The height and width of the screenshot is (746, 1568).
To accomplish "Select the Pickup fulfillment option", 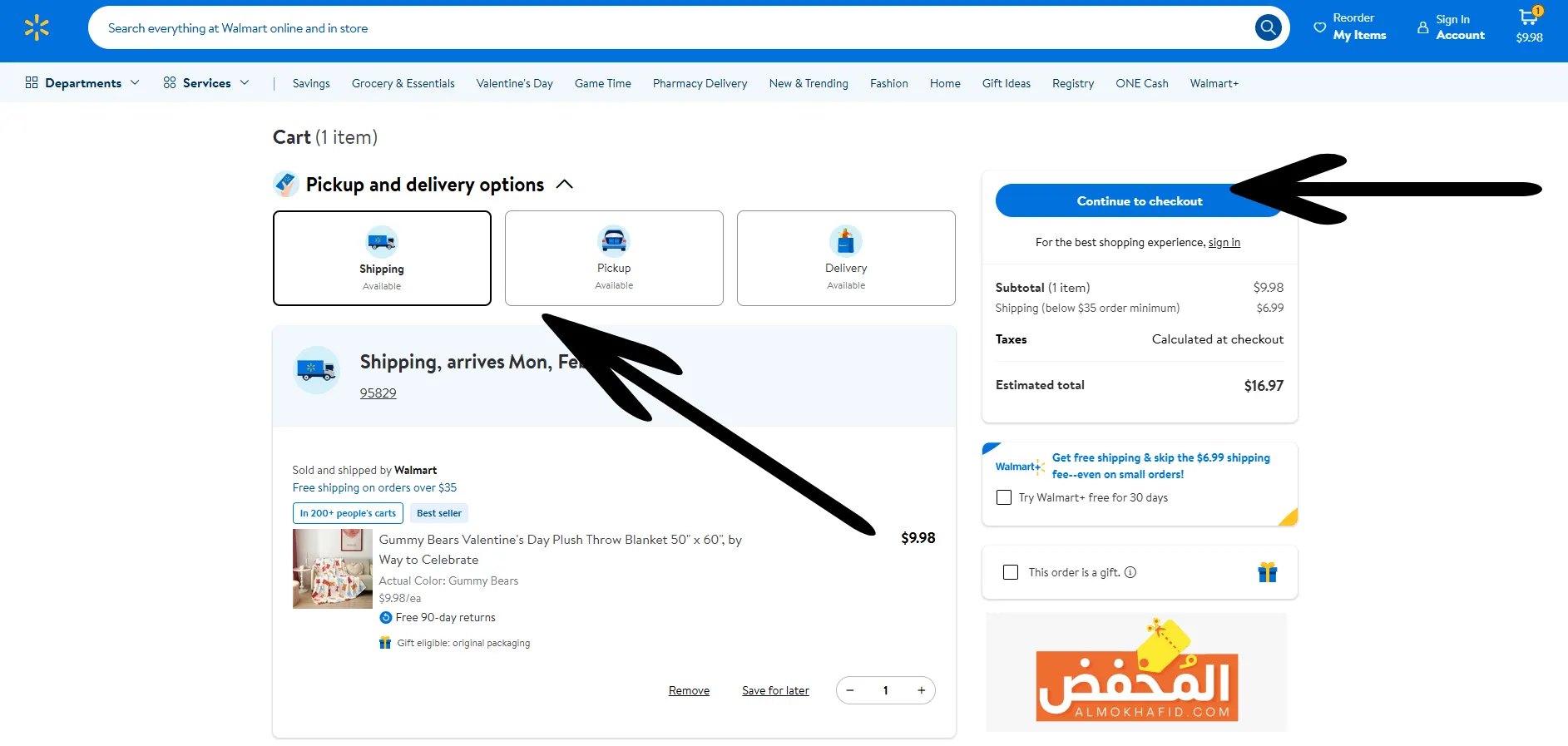I will [x=614, y=258].
